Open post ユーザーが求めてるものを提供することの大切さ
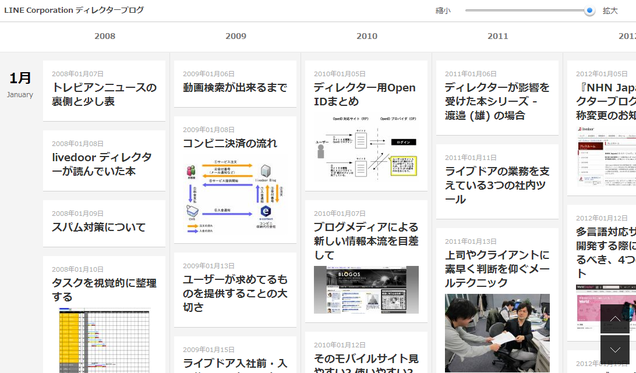The image size is (636, 373). pyautogui.click(x=235, y=294)
